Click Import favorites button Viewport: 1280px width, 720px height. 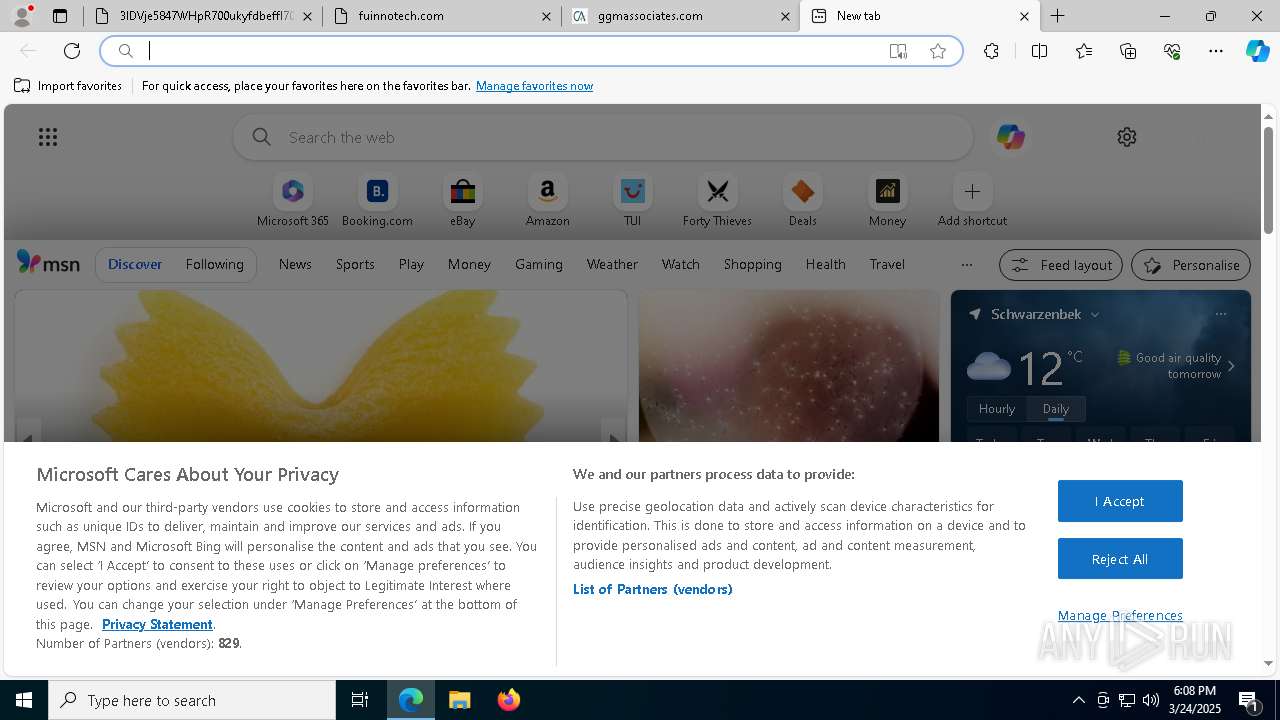(68, 86)
